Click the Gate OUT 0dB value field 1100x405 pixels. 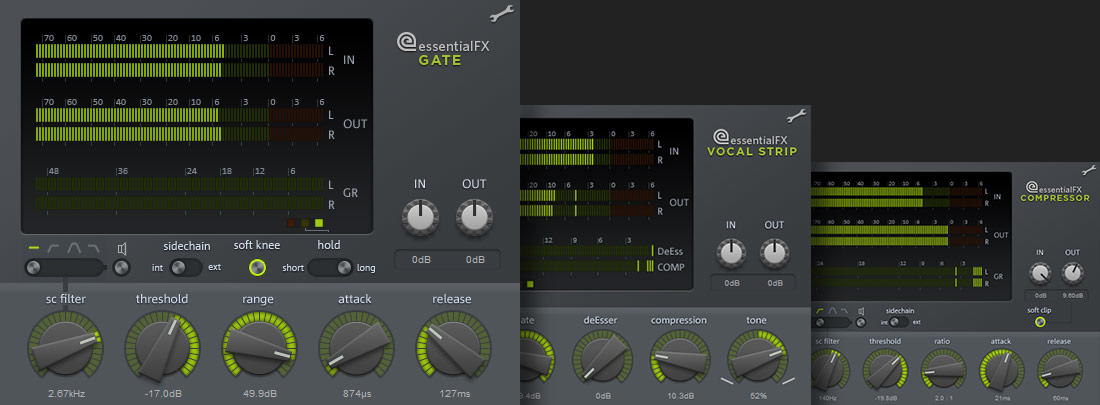476,260
